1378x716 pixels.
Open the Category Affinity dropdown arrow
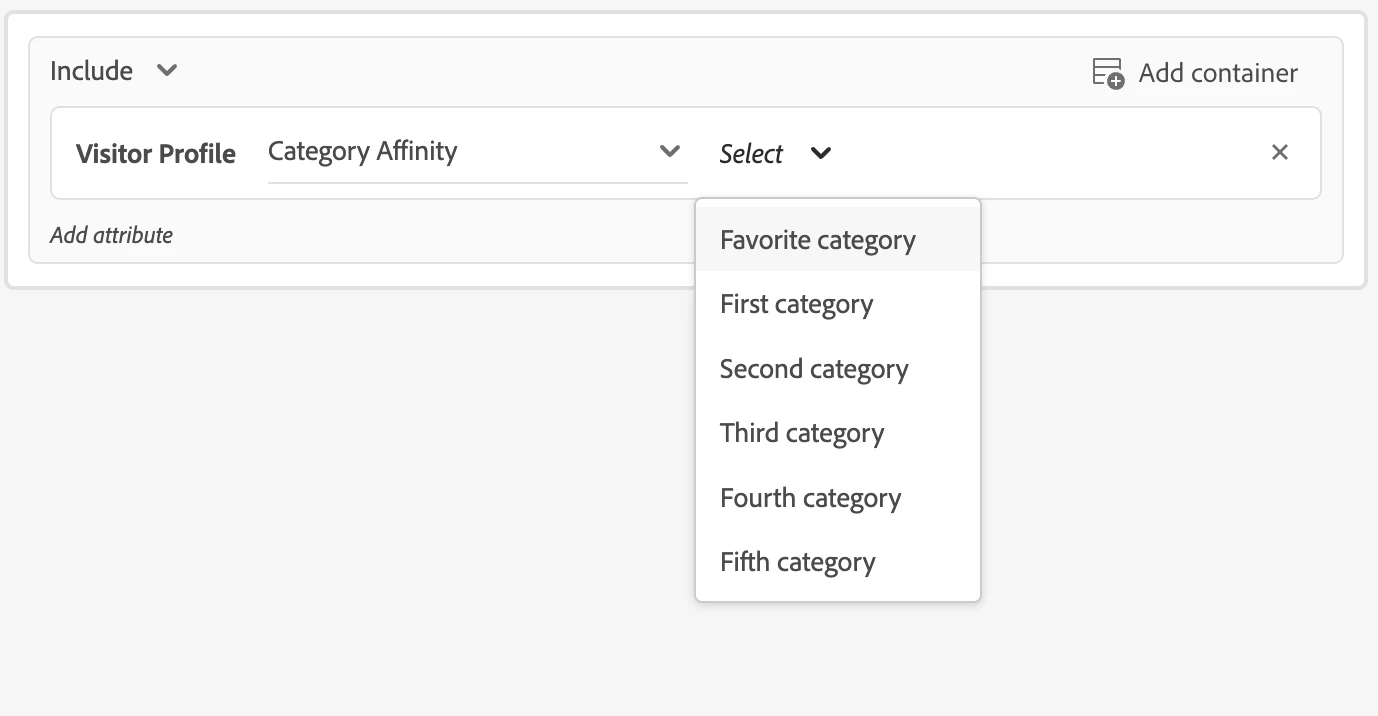(x=670, y=152)
